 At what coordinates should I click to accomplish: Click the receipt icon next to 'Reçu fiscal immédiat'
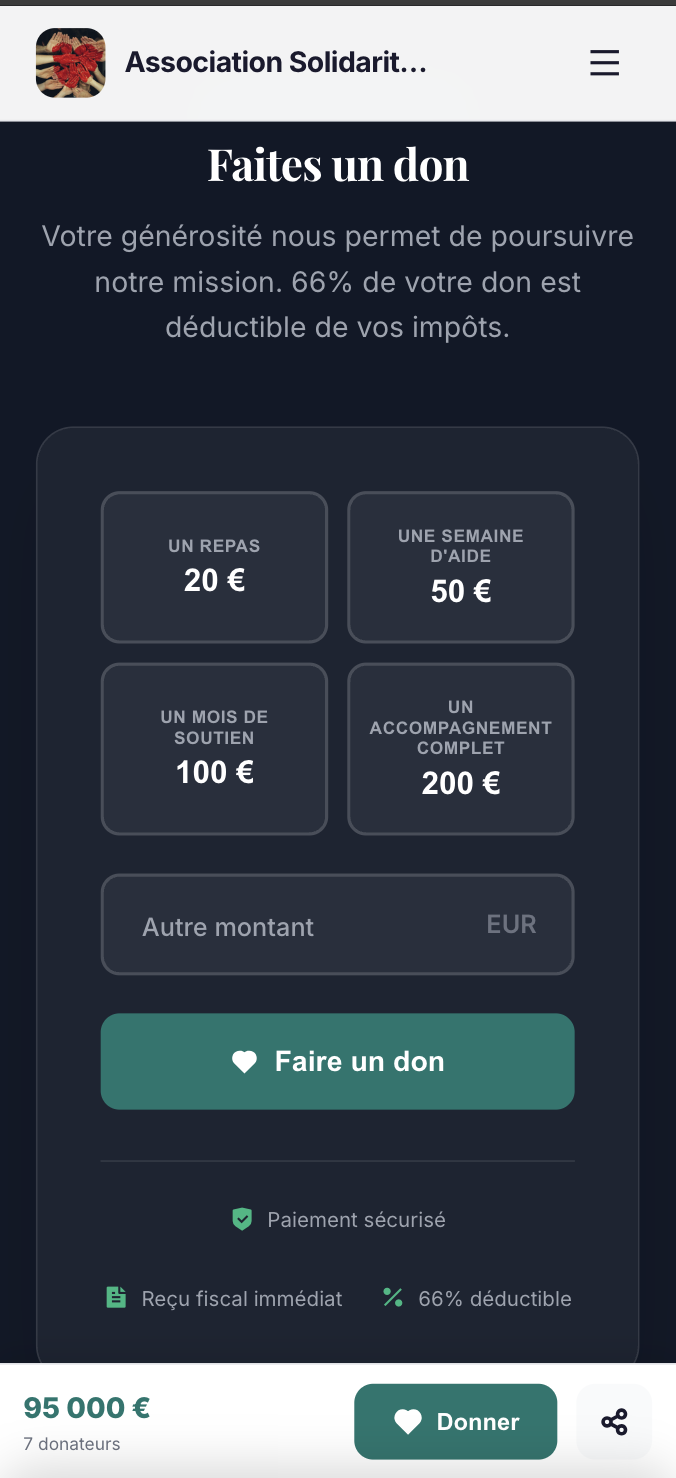point(116,1298)
